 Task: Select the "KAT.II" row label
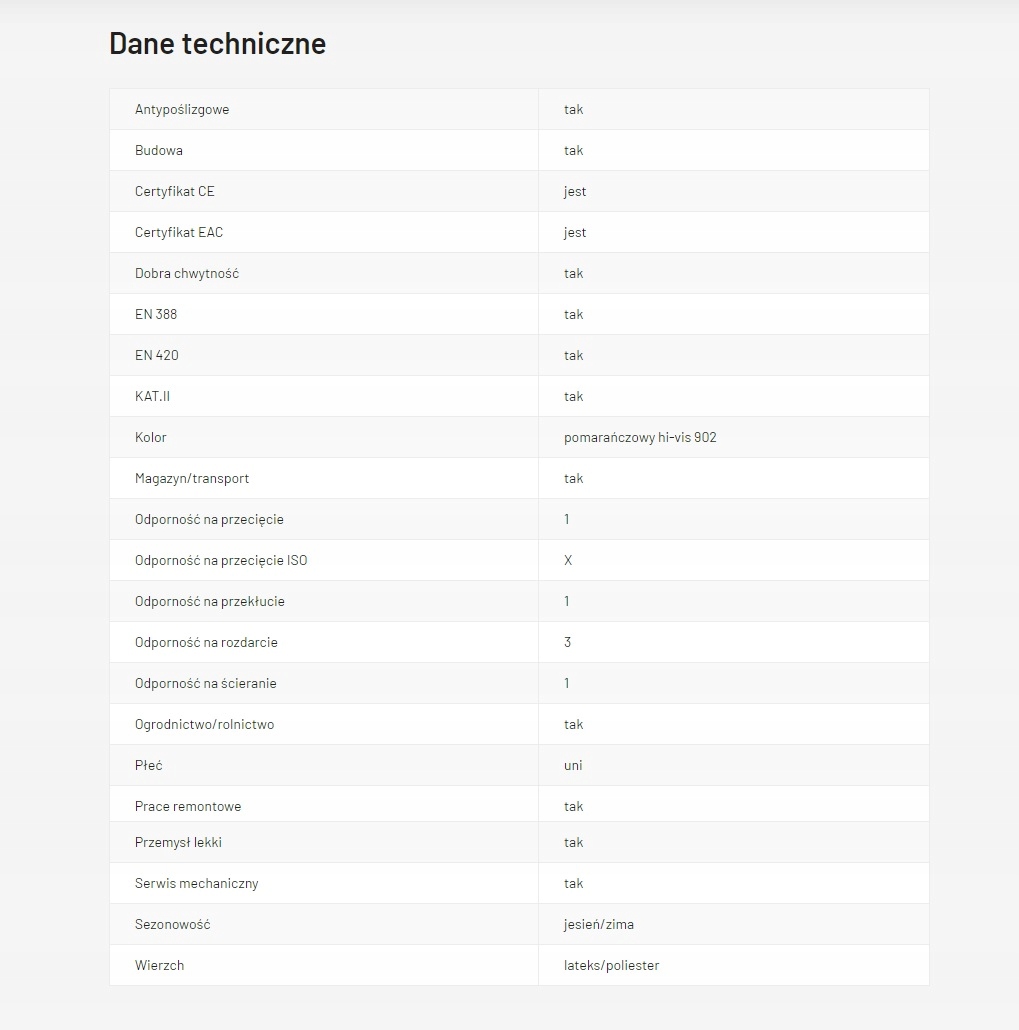point(152,396)
